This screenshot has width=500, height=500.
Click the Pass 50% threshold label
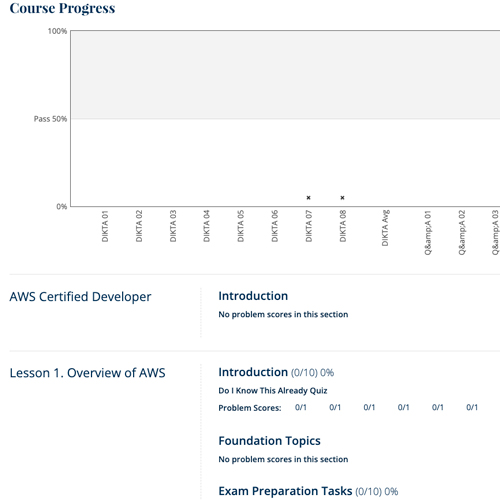pyautogui.click(x=50, y=119)
